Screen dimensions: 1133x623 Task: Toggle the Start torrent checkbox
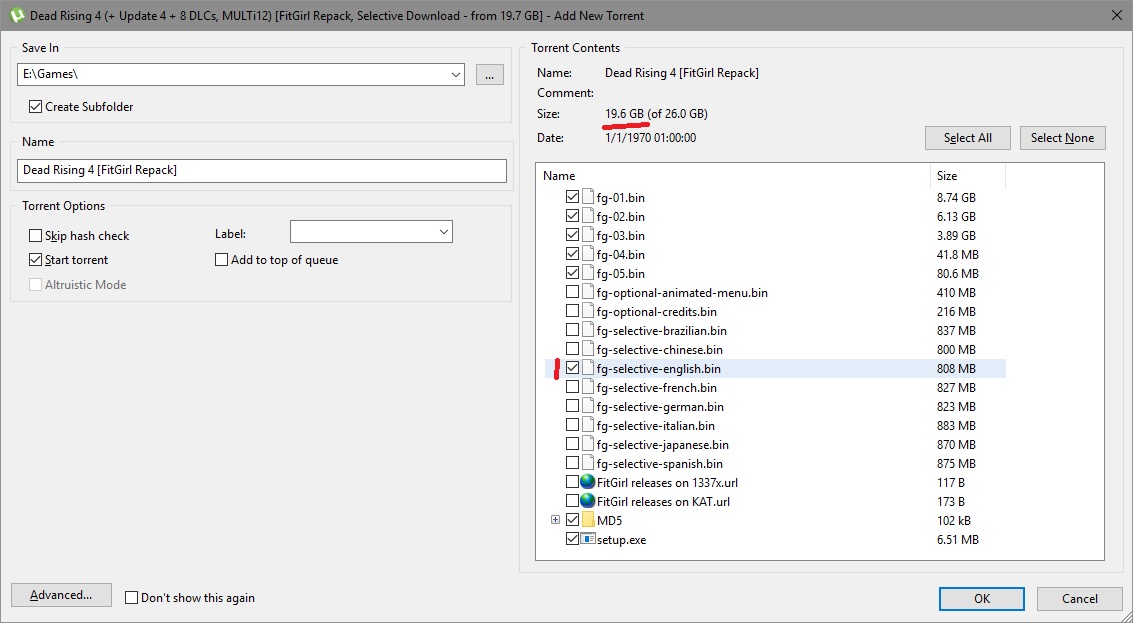(x=35, y=259)
